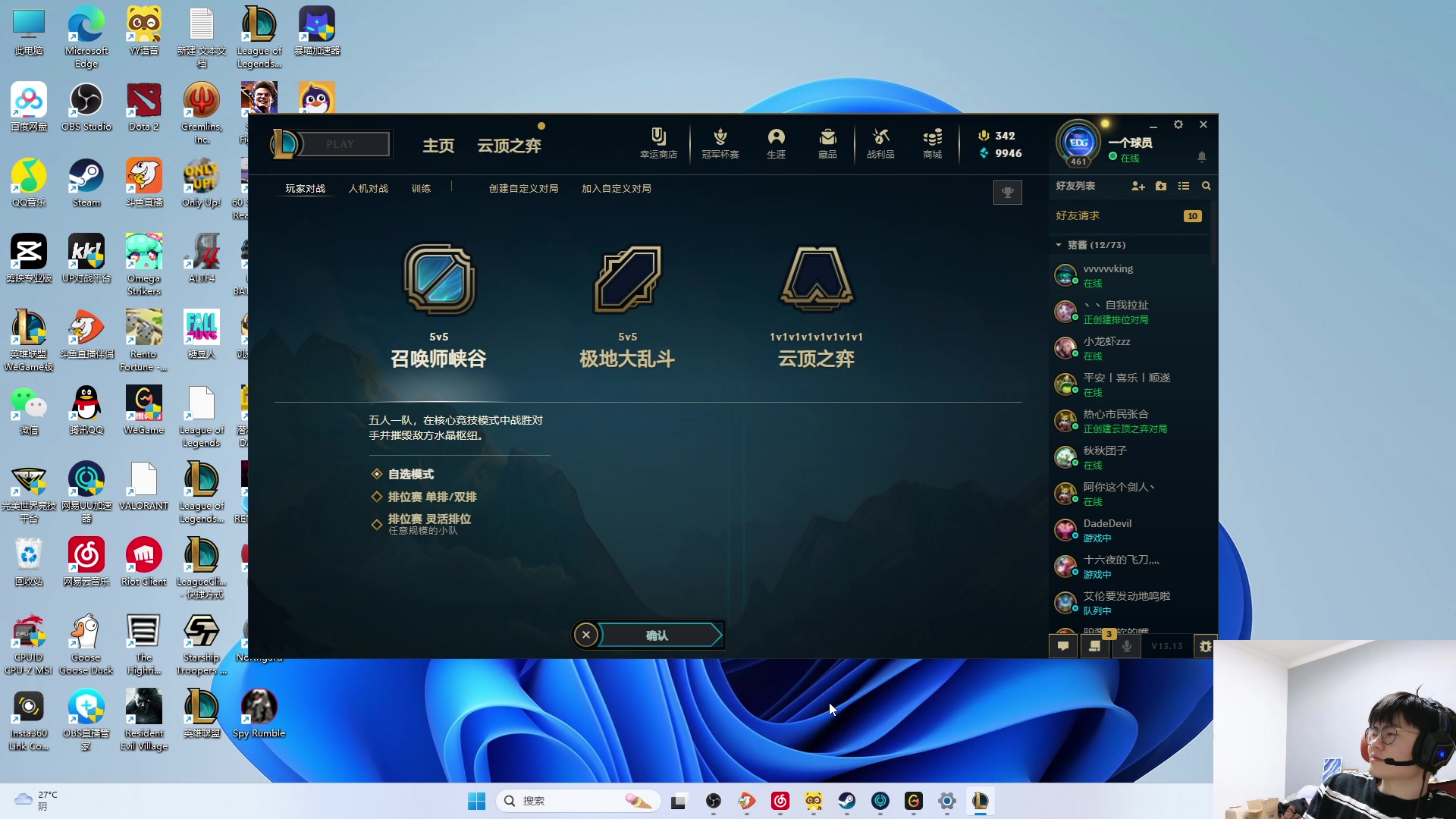Open client settings gear icon at top
This screenshot has width=1456, height=819.
(1178, 124)
